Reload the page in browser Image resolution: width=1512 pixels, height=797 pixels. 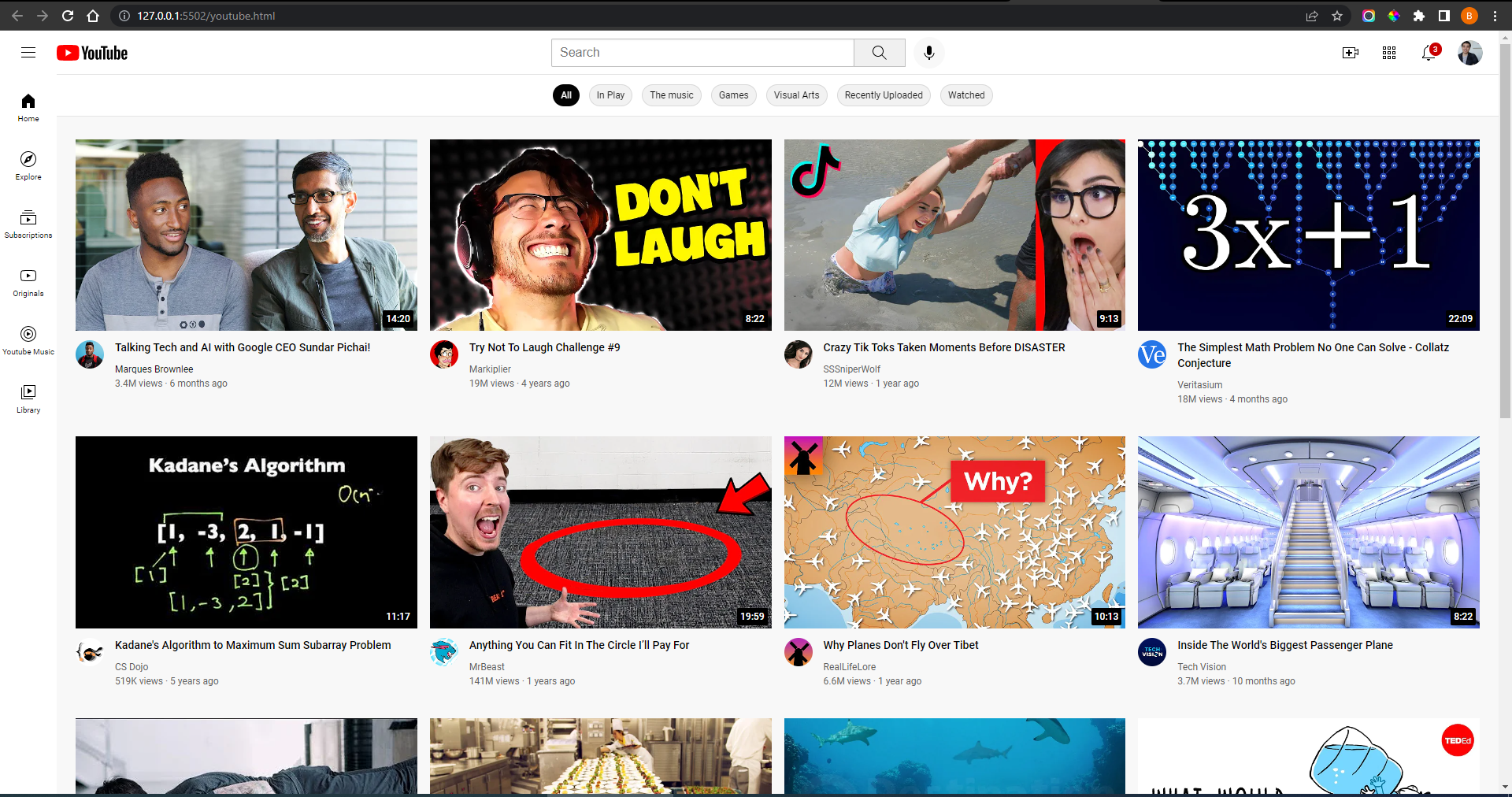coord(68,16)
